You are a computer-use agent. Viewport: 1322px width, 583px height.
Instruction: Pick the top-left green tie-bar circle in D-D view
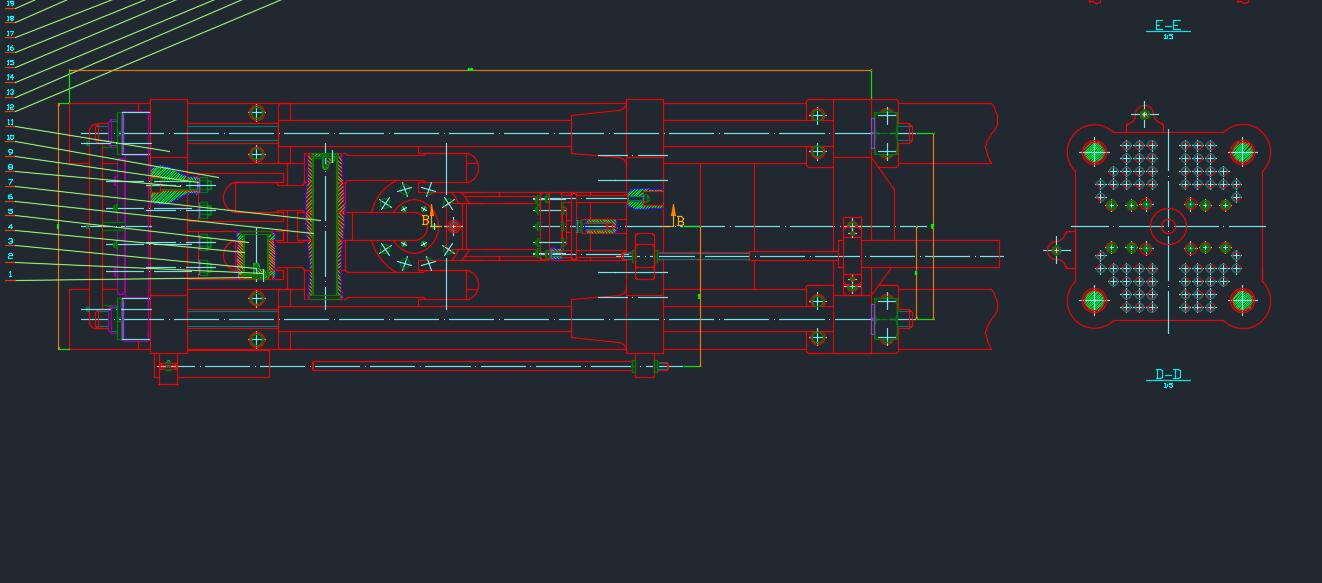[1094, 152]
